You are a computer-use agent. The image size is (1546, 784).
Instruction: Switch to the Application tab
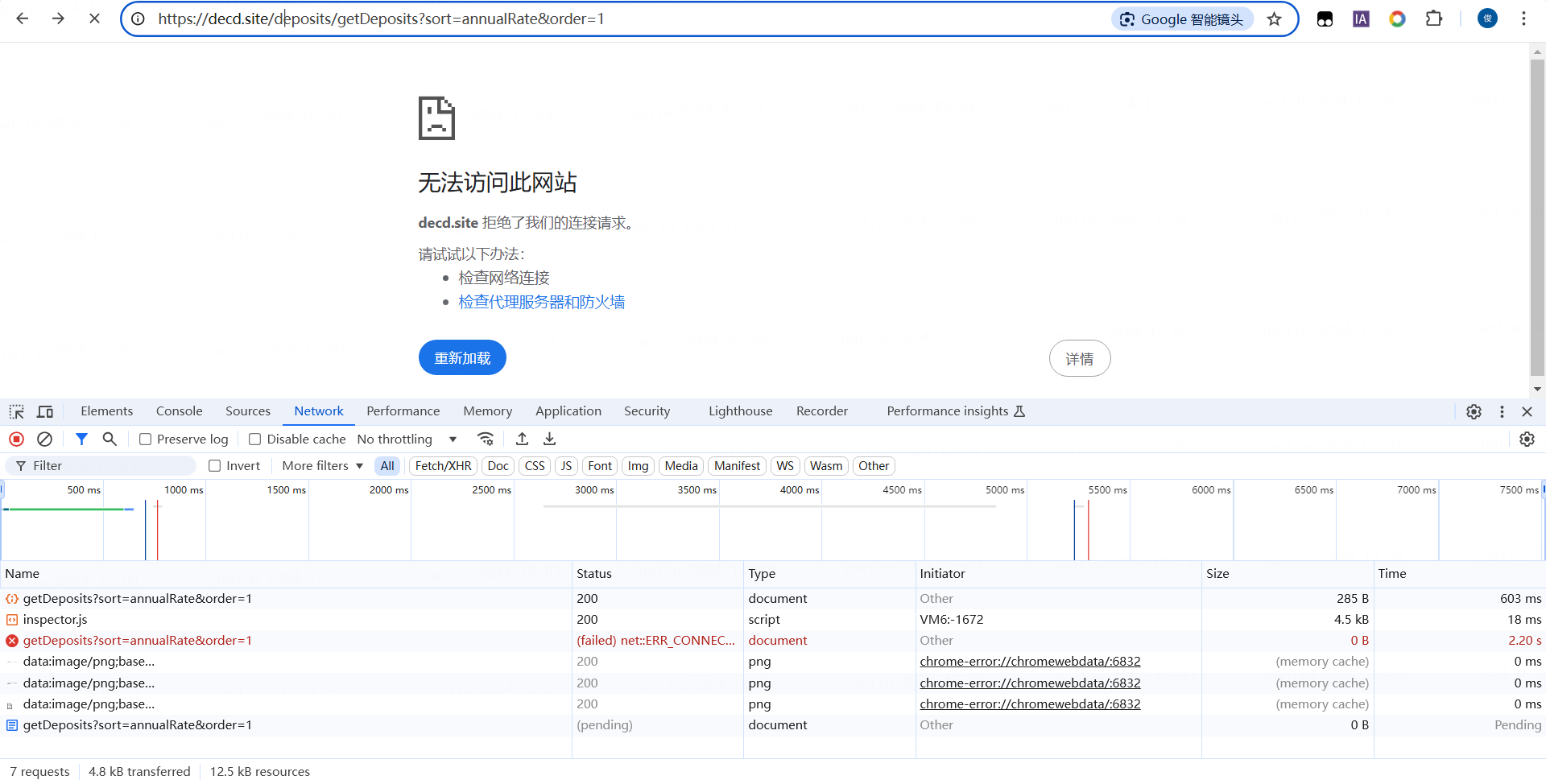click(x=568, y=411)
